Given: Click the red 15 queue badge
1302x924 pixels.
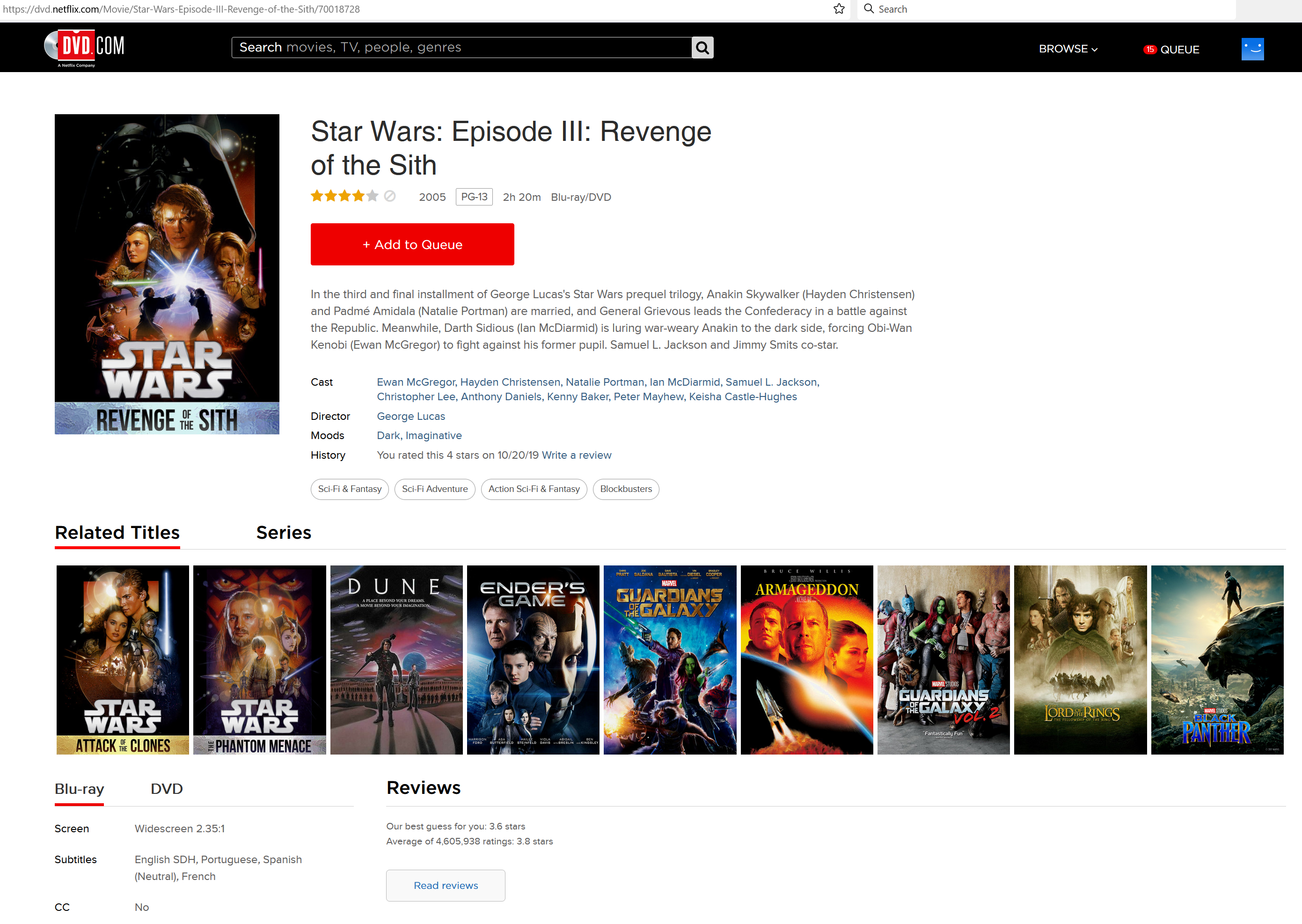Looking at the screenshot, I should coord(1149,50).
